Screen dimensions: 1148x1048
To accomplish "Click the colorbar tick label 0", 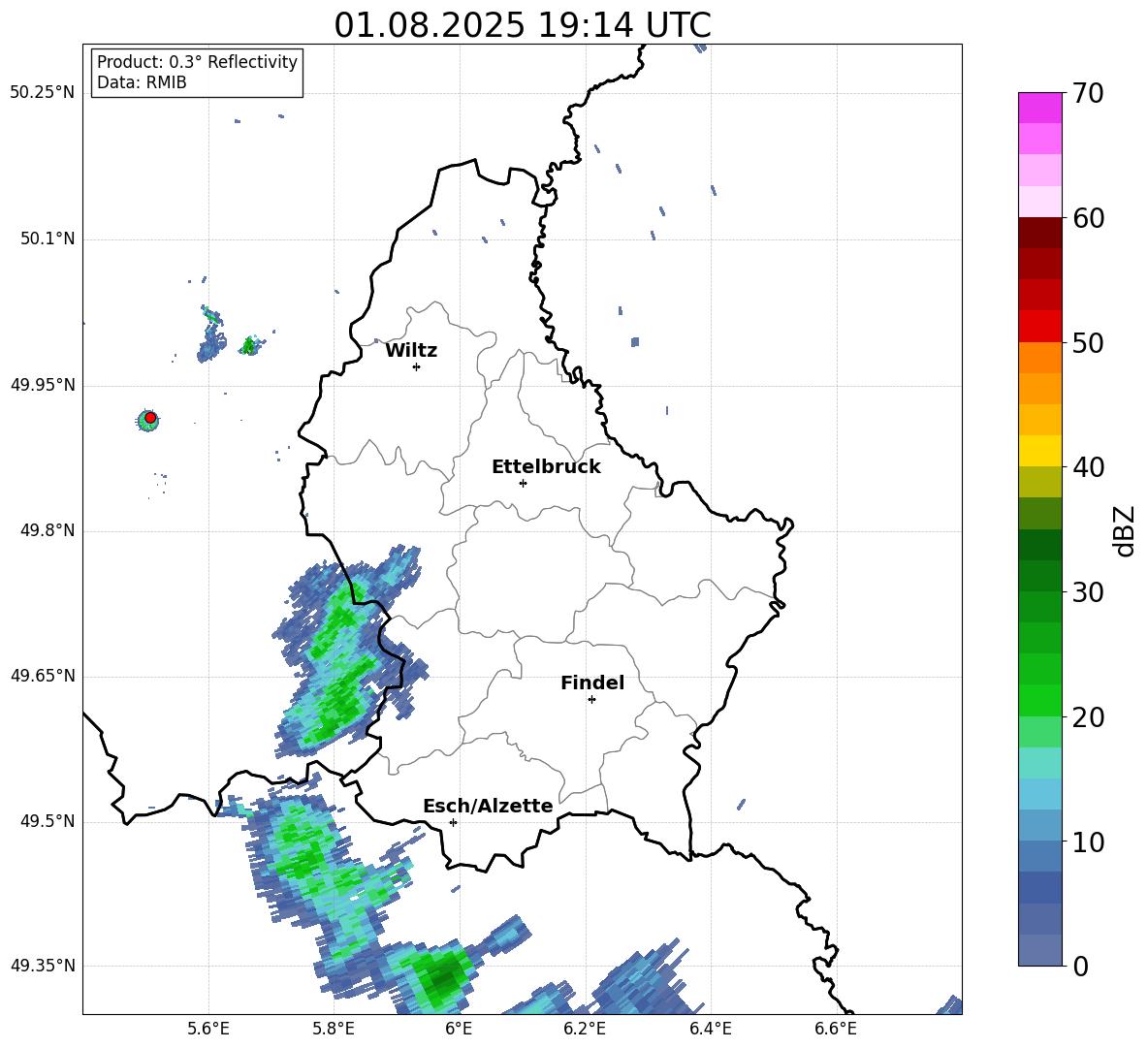I will [x=1081, y=966].
